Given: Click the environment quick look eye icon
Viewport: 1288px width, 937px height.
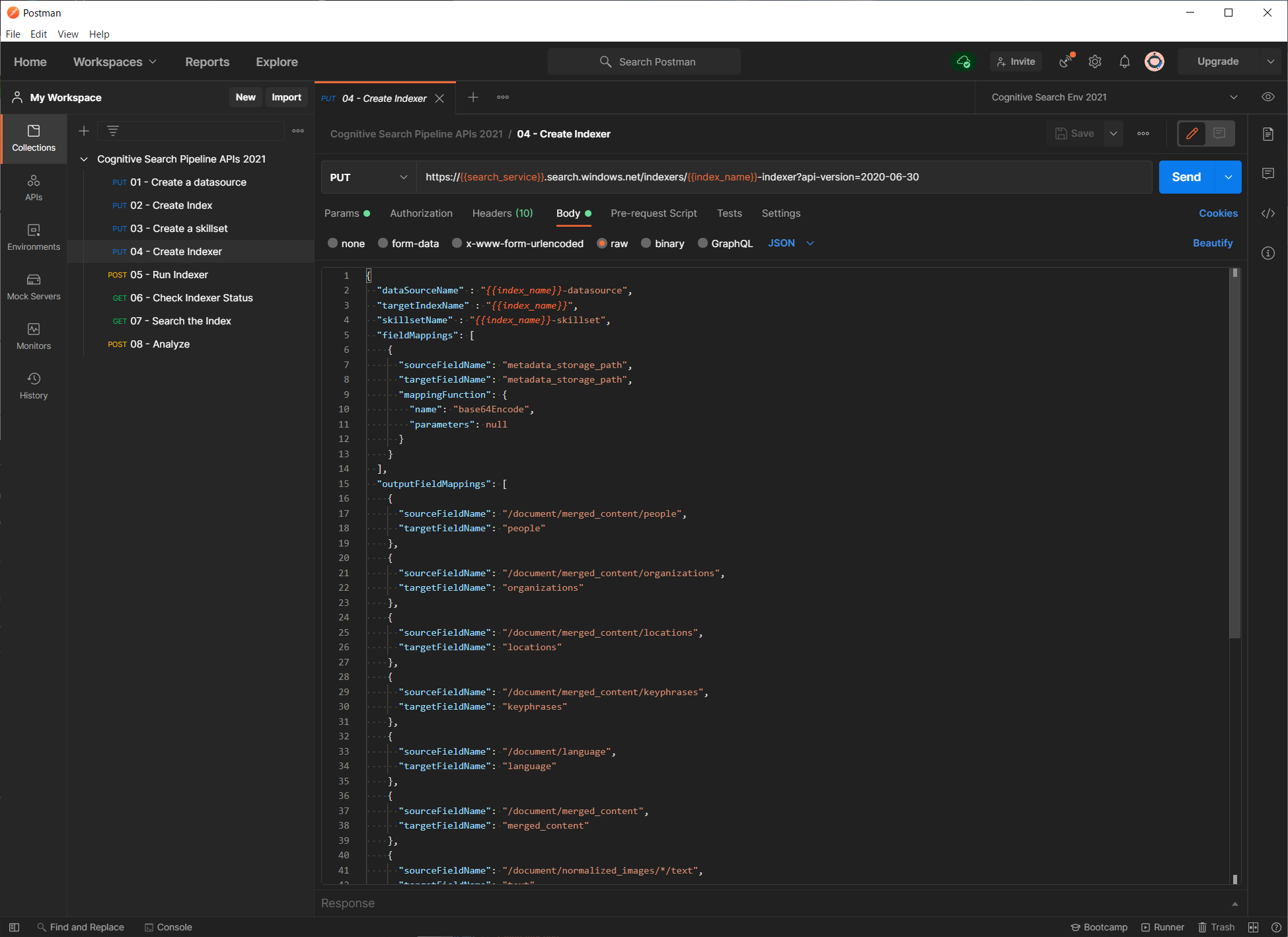Looking at the screenshot, I should [1268, 97].
